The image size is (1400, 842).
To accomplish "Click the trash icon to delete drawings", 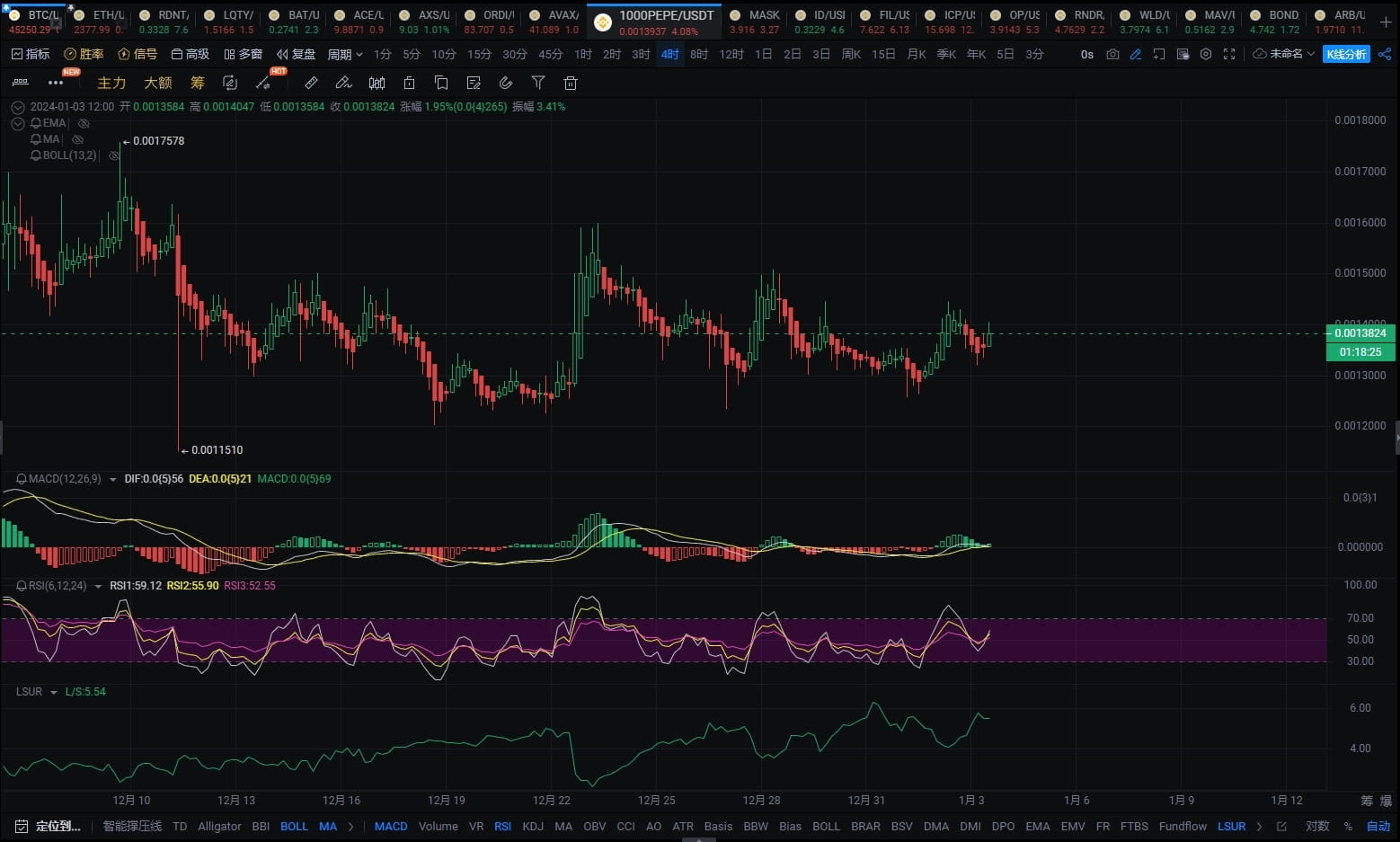I will click(x=570, y=84).
